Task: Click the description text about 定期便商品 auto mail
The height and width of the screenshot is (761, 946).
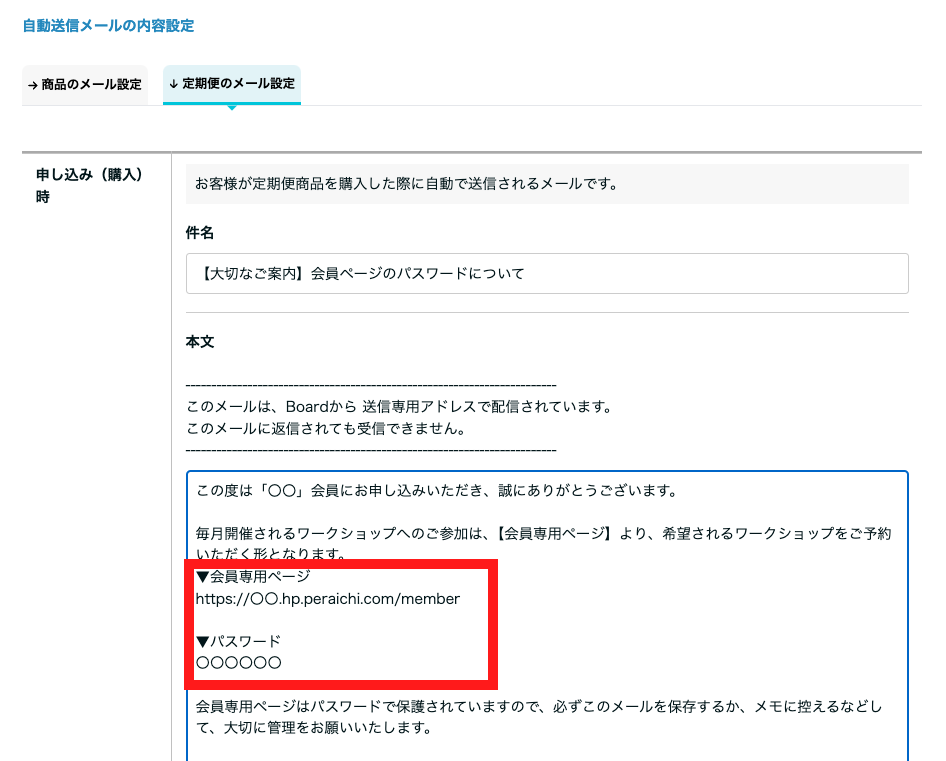Action: [x=407, y=183]
